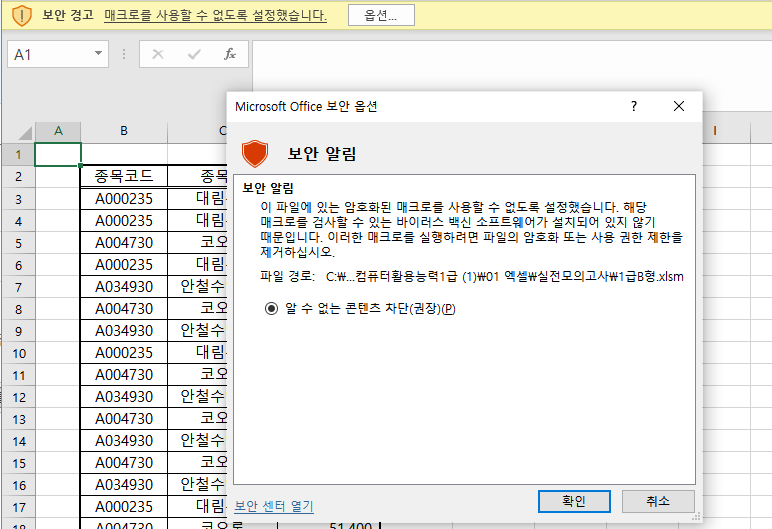Screen dimensions: 772x529
Task: Open Insert Function with fx icon
Action: tap(230, 54)
